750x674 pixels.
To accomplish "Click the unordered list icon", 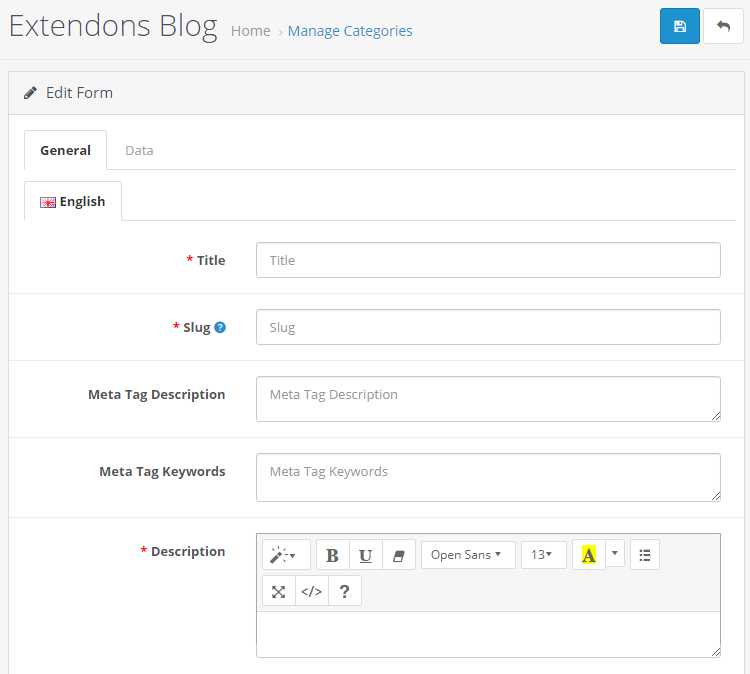I will (x=645, y=555).
